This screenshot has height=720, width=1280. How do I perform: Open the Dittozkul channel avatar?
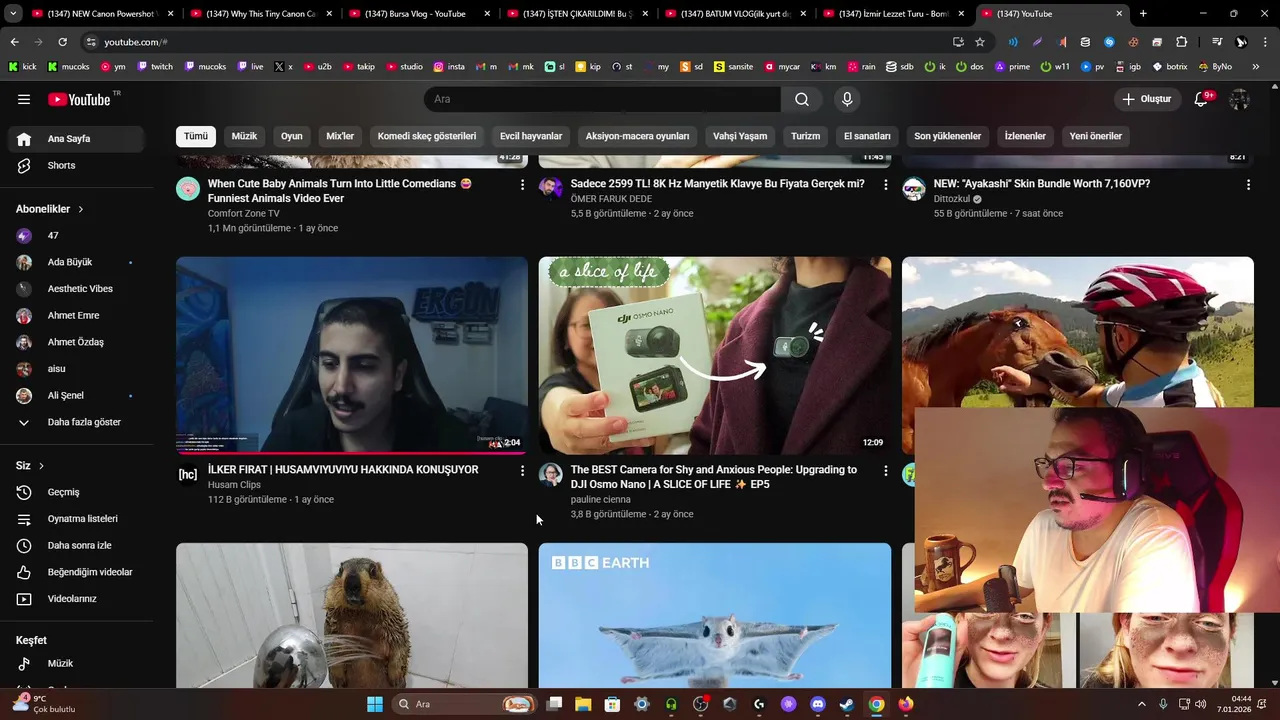click(914, 189)
